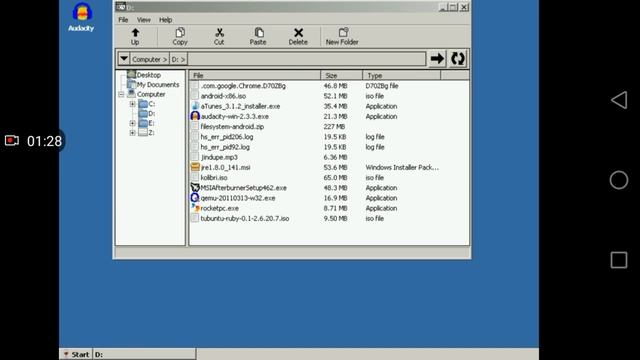Click the D: breadcrumb segment

pyautogui.click(x=178, y=59)
